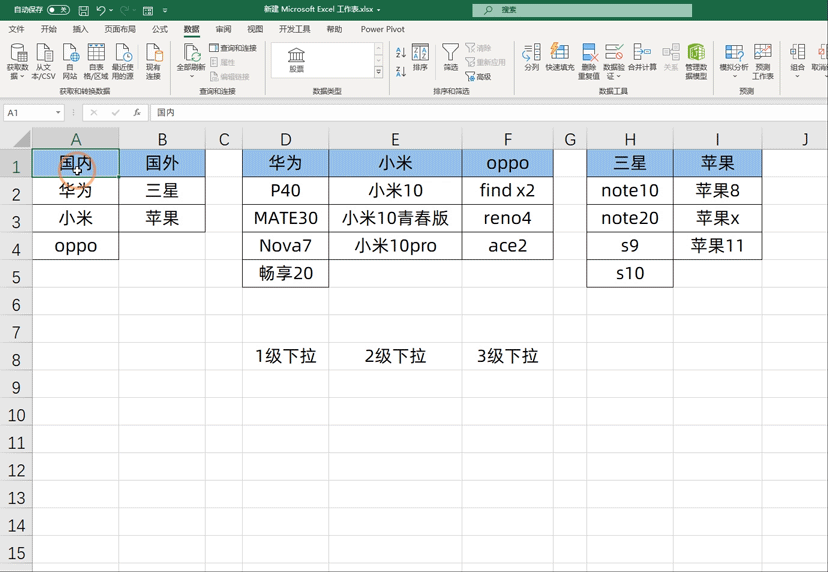Click the Select All corner triangle
The image size is (828, 572).
(x=21, y=139)
